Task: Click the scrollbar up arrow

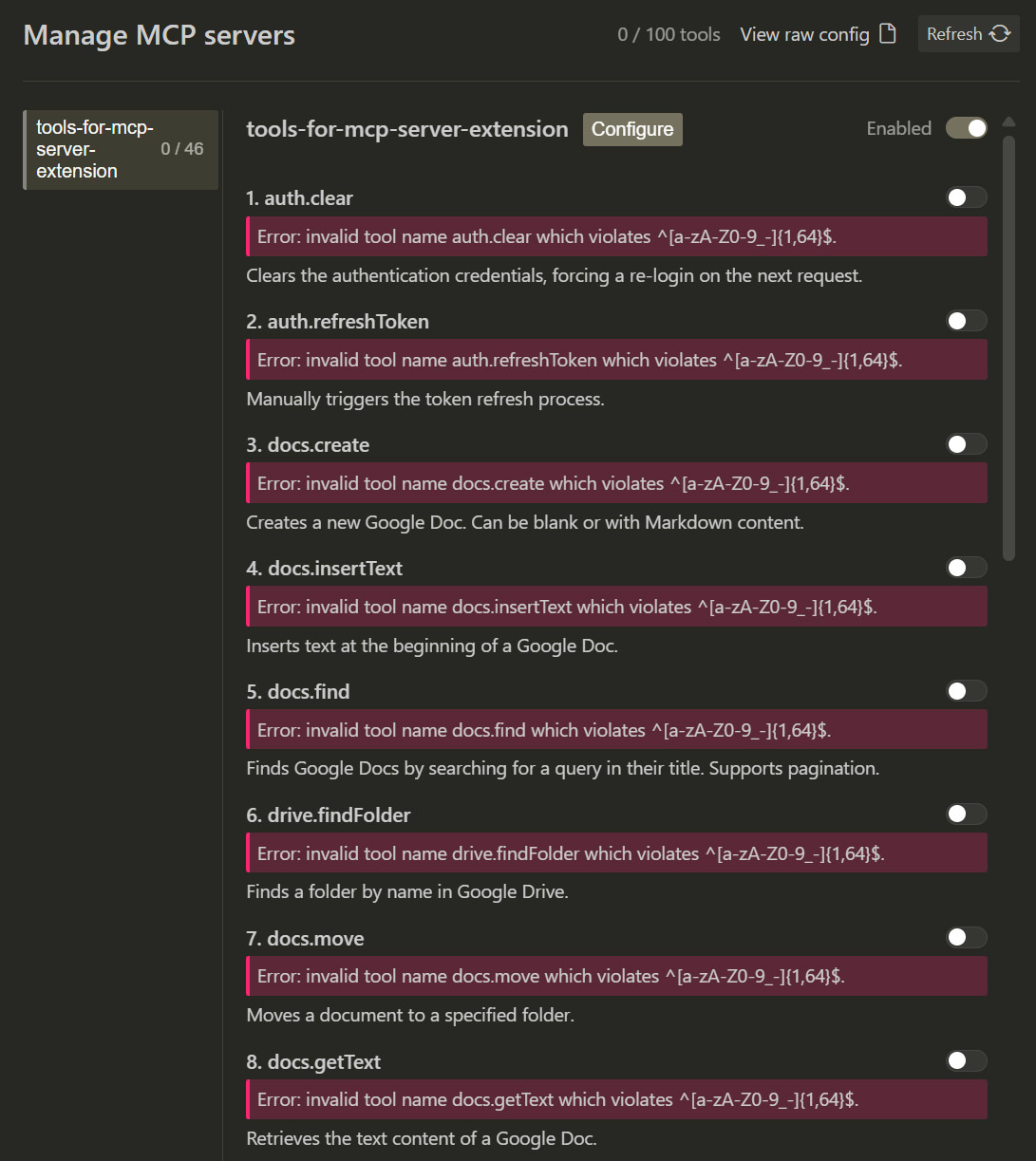Action: (1008, 122)
